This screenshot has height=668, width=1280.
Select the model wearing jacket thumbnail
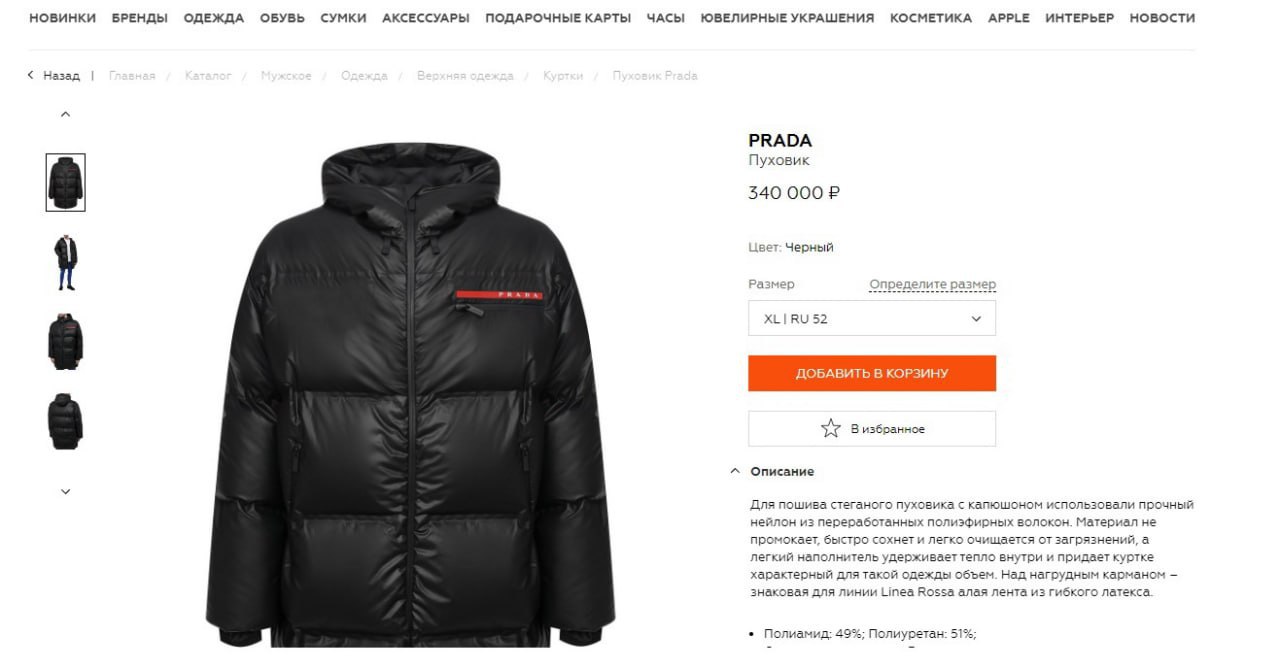(66, 262)
